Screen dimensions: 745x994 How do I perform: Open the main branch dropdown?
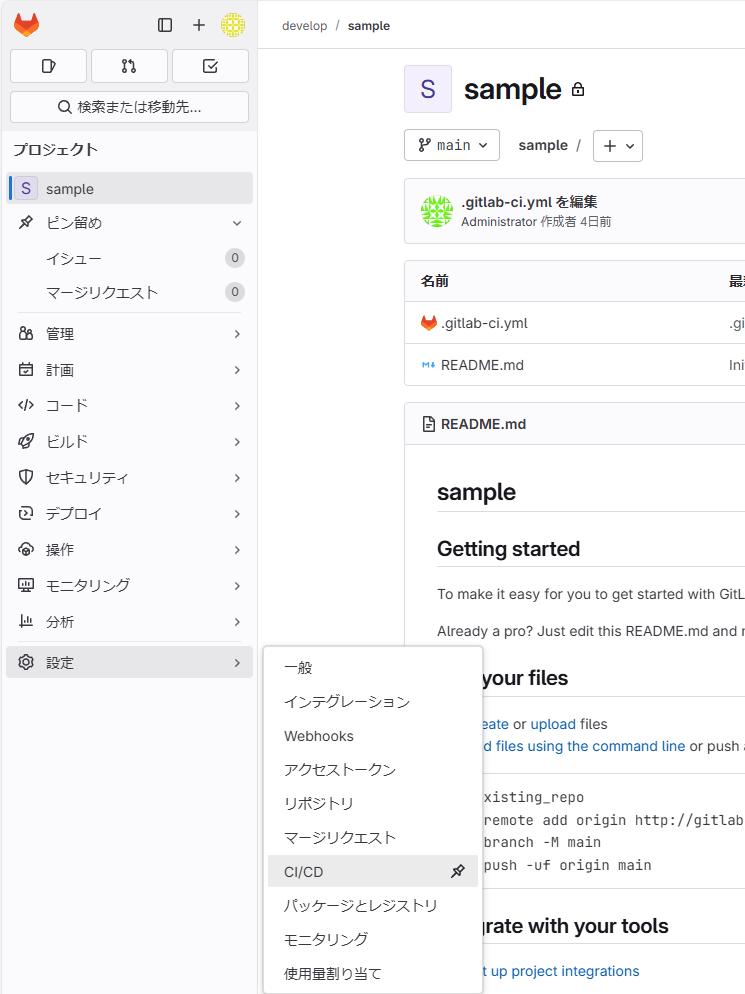pos(452,145)
